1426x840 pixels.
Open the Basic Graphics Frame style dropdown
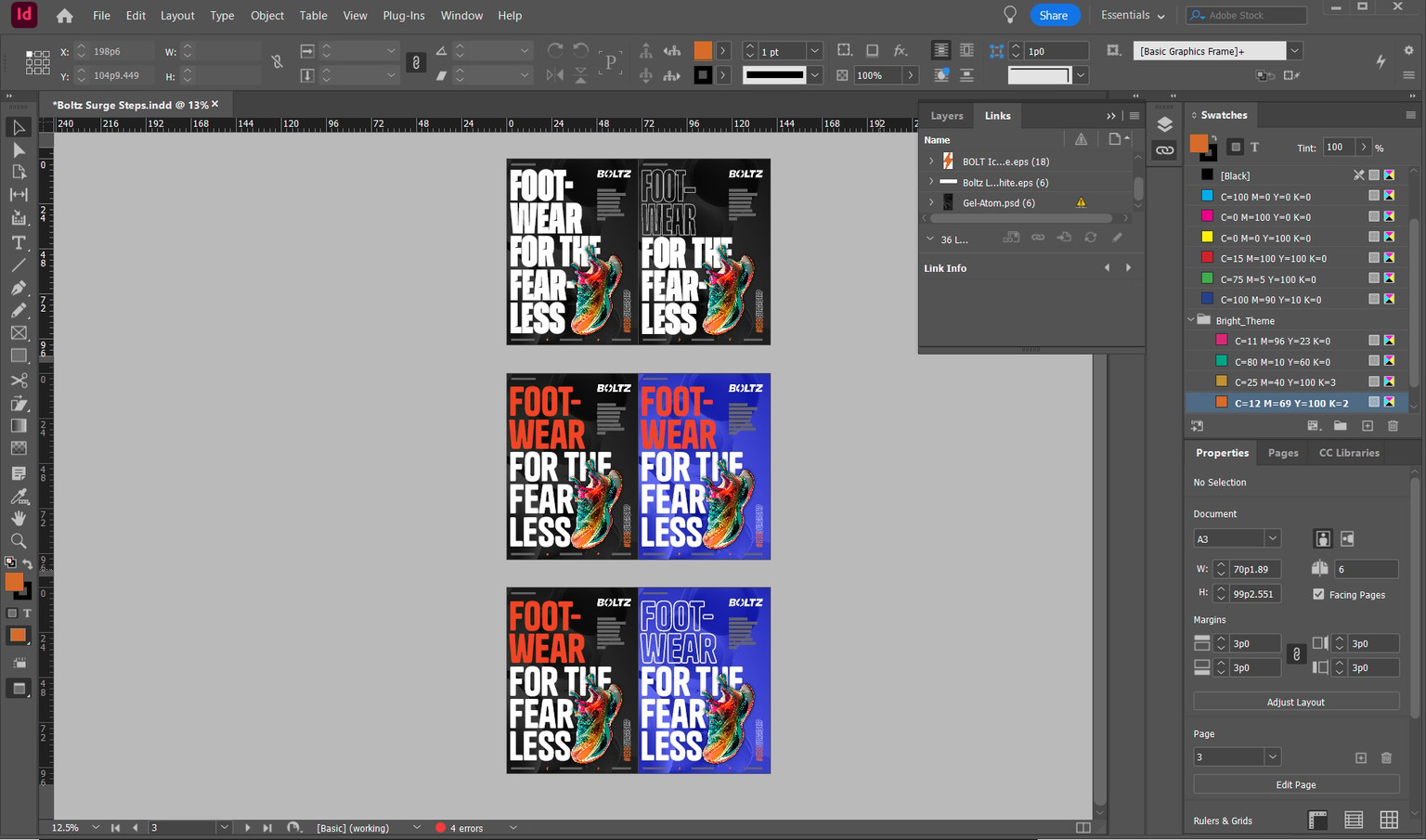[x=1294, y=51]
